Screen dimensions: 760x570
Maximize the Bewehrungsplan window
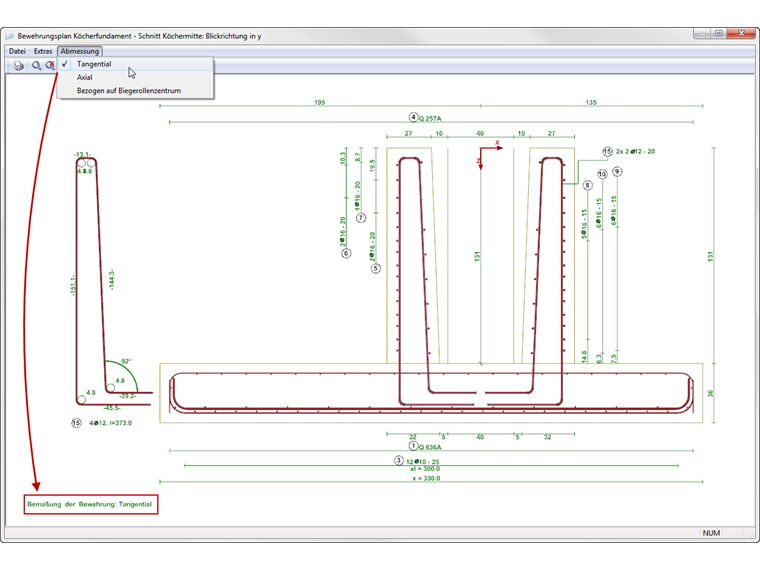[718, 33]
